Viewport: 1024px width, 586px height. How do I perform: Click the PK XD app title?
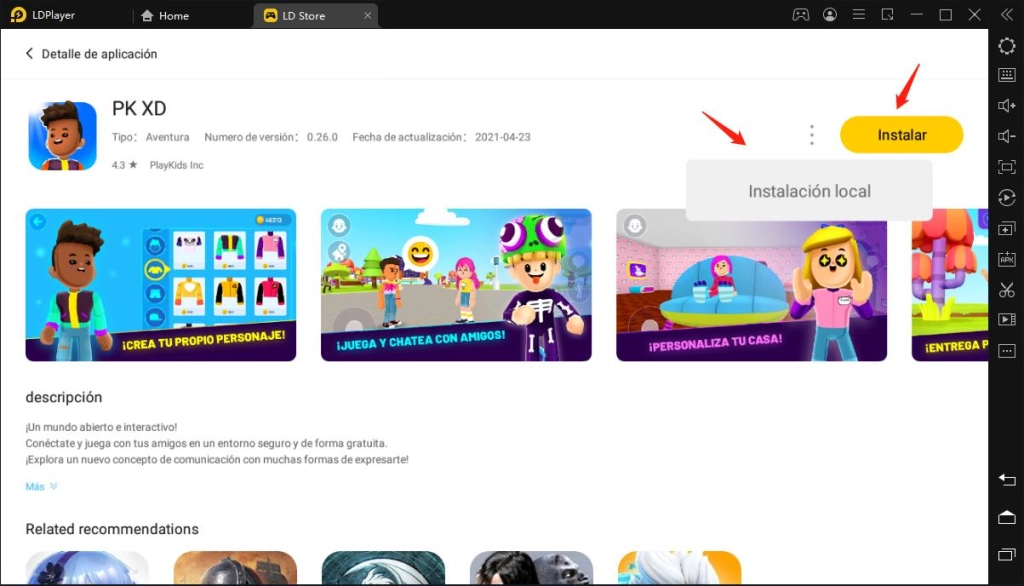[139, 108]
